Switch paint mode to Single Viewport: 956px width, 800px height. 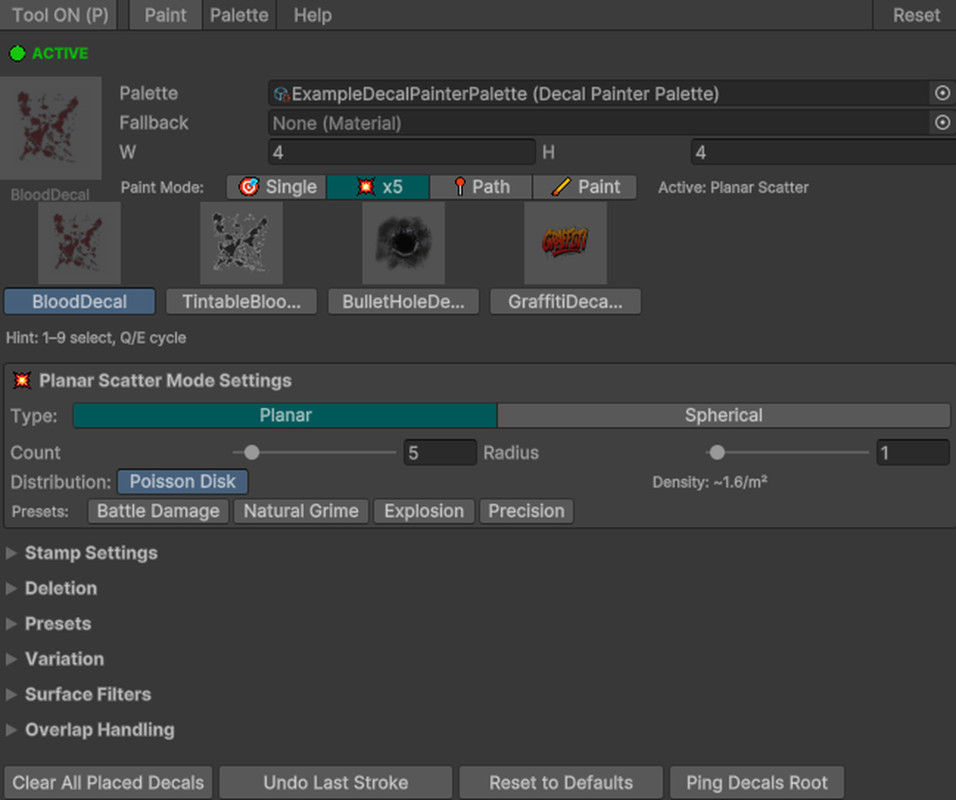click(277, 187)
